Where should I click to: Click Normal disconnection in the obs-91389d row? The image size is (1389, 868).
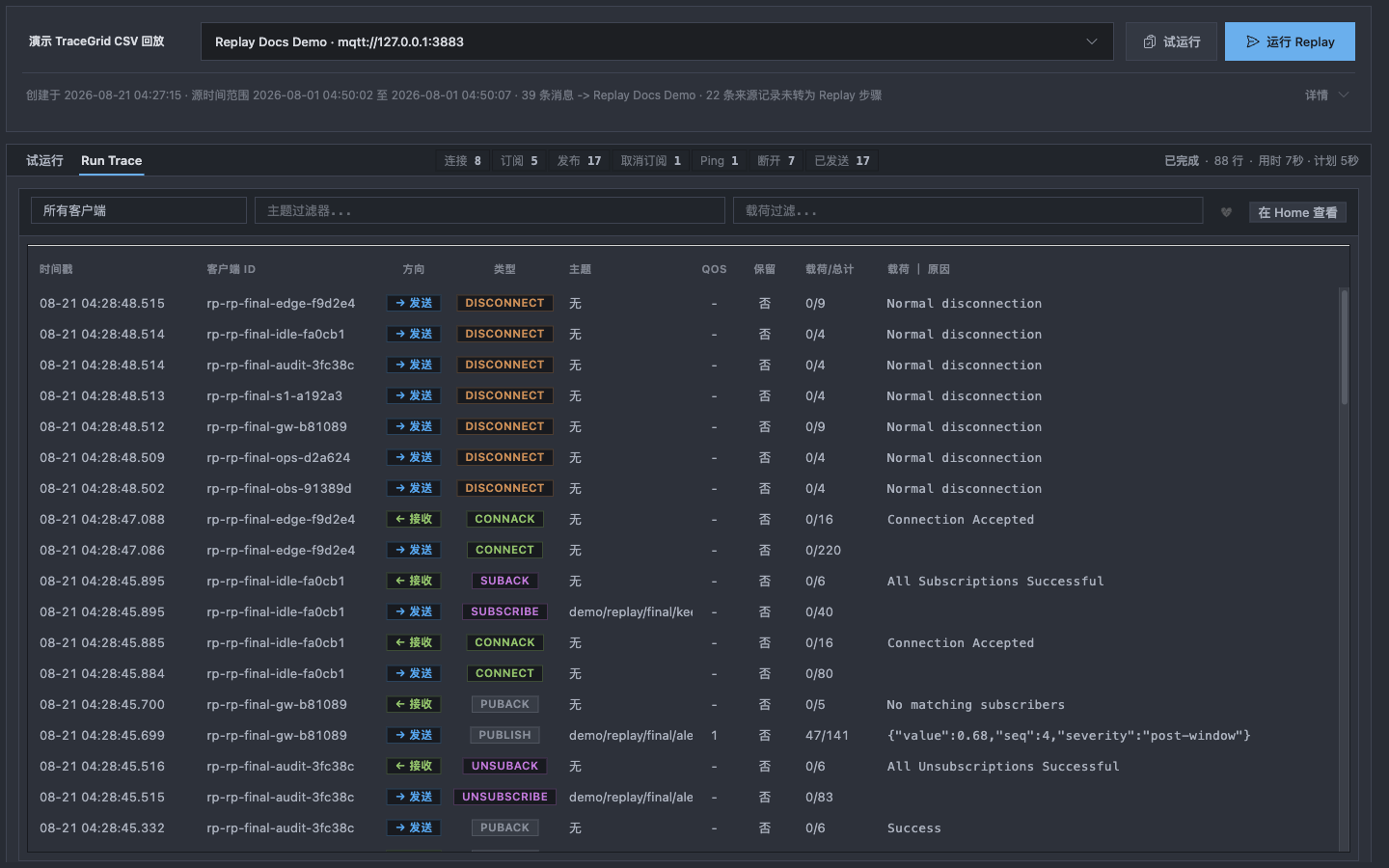[965, 488]
